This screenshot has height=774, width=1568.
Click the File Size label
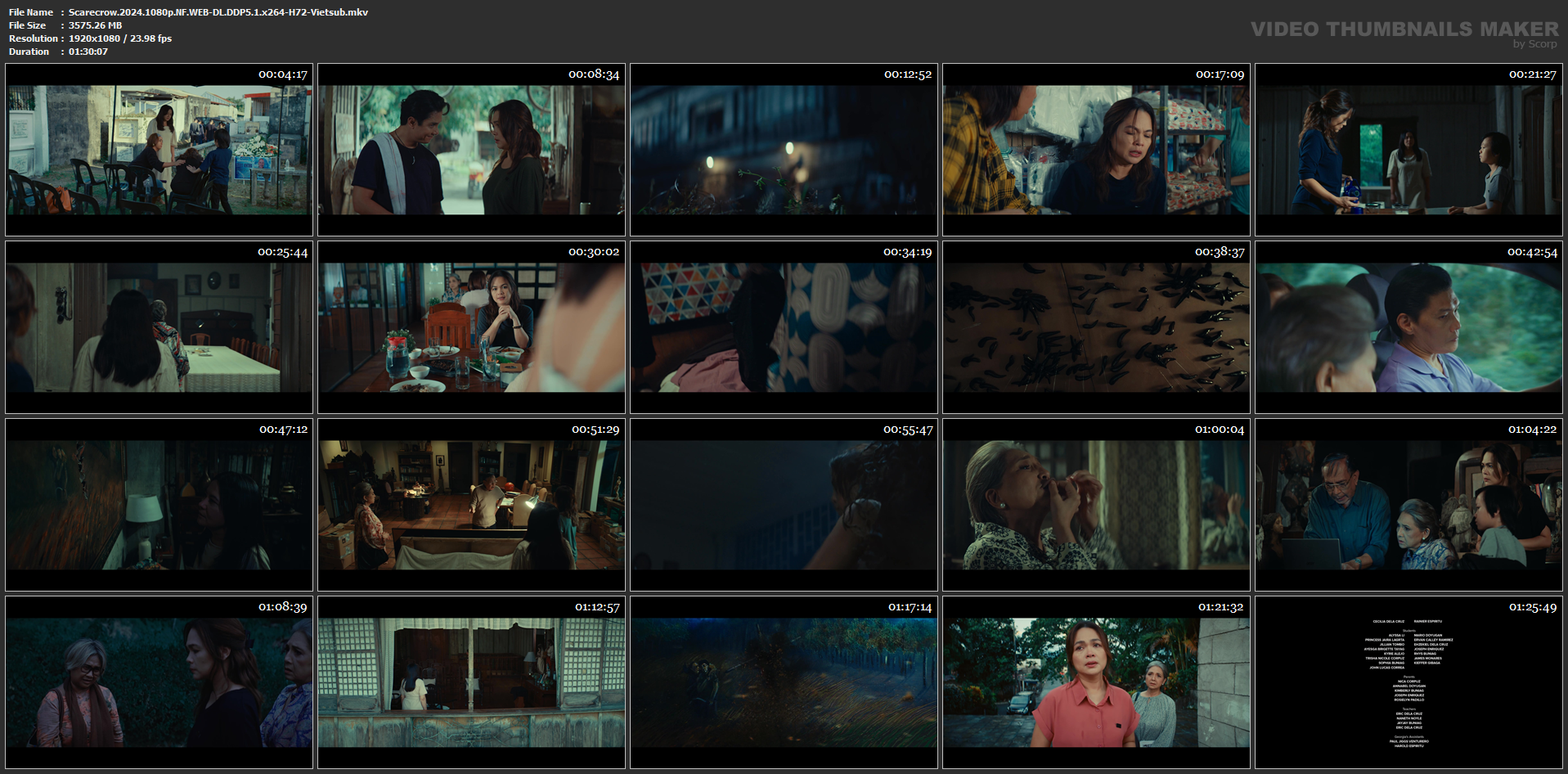tap(28, 25)
